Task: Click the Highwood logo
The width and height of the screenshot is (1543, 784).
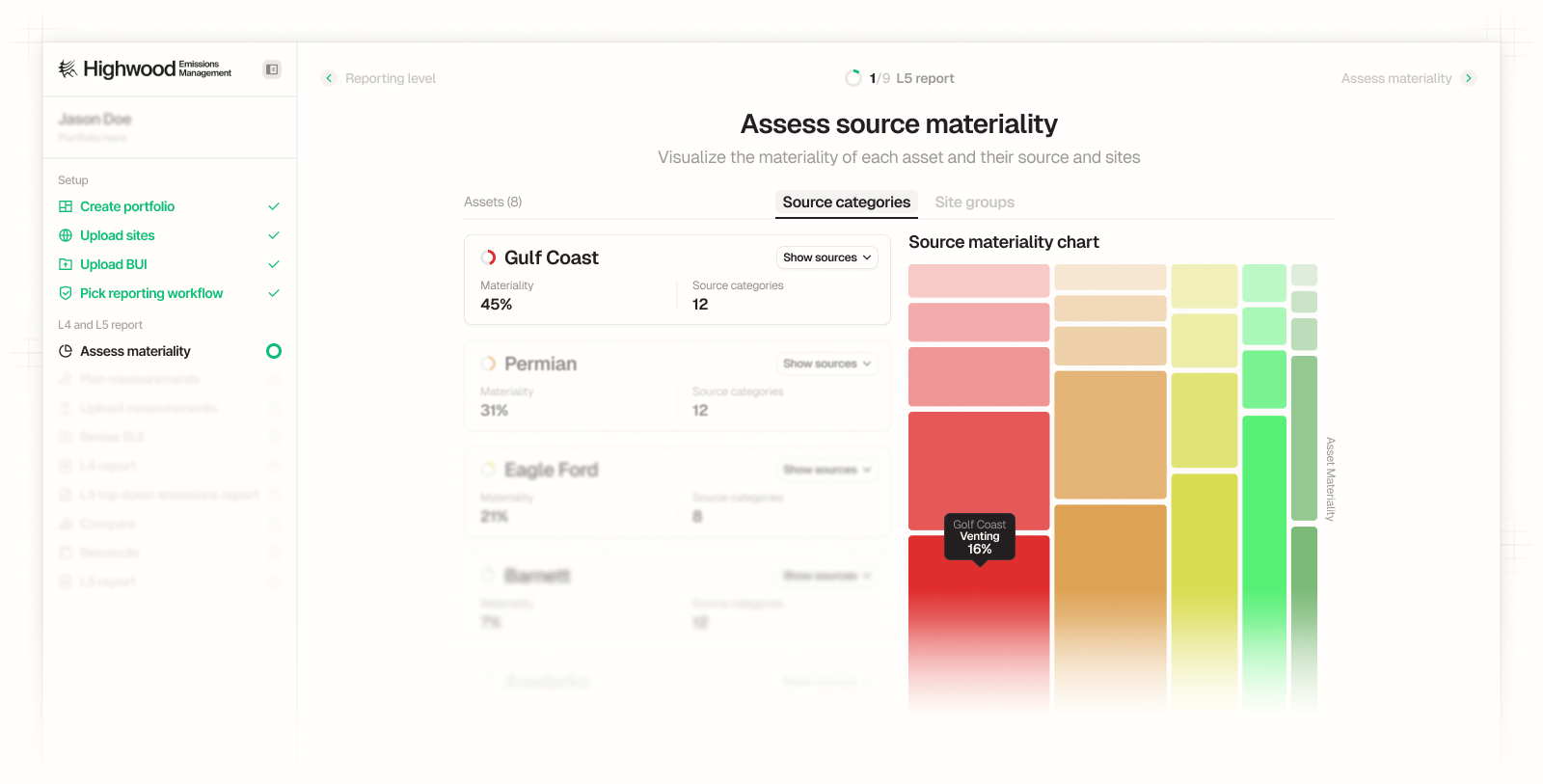Action: [145, 68]
